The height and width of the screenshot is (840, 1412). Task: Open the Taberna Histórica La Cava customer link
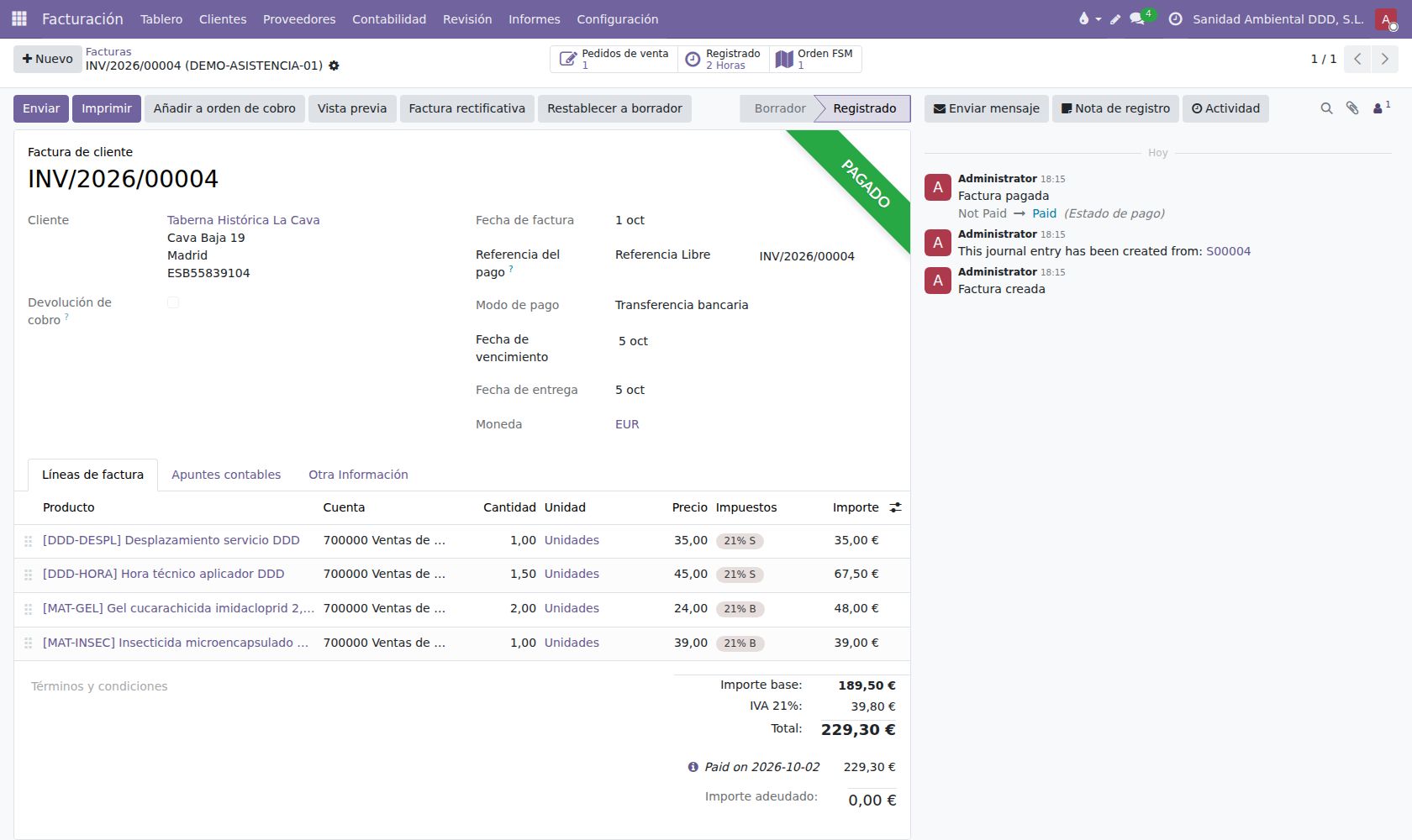(243, 220)
